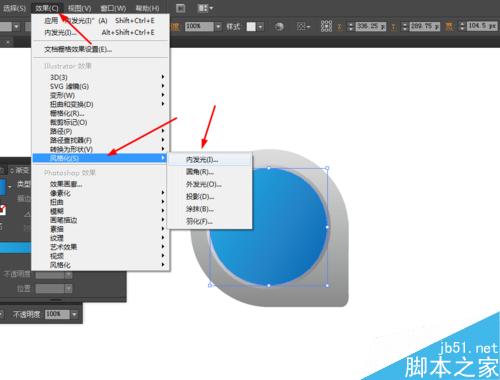Click the 样式 graphic style swatch

pyautogui.click(x=251, y=27)
